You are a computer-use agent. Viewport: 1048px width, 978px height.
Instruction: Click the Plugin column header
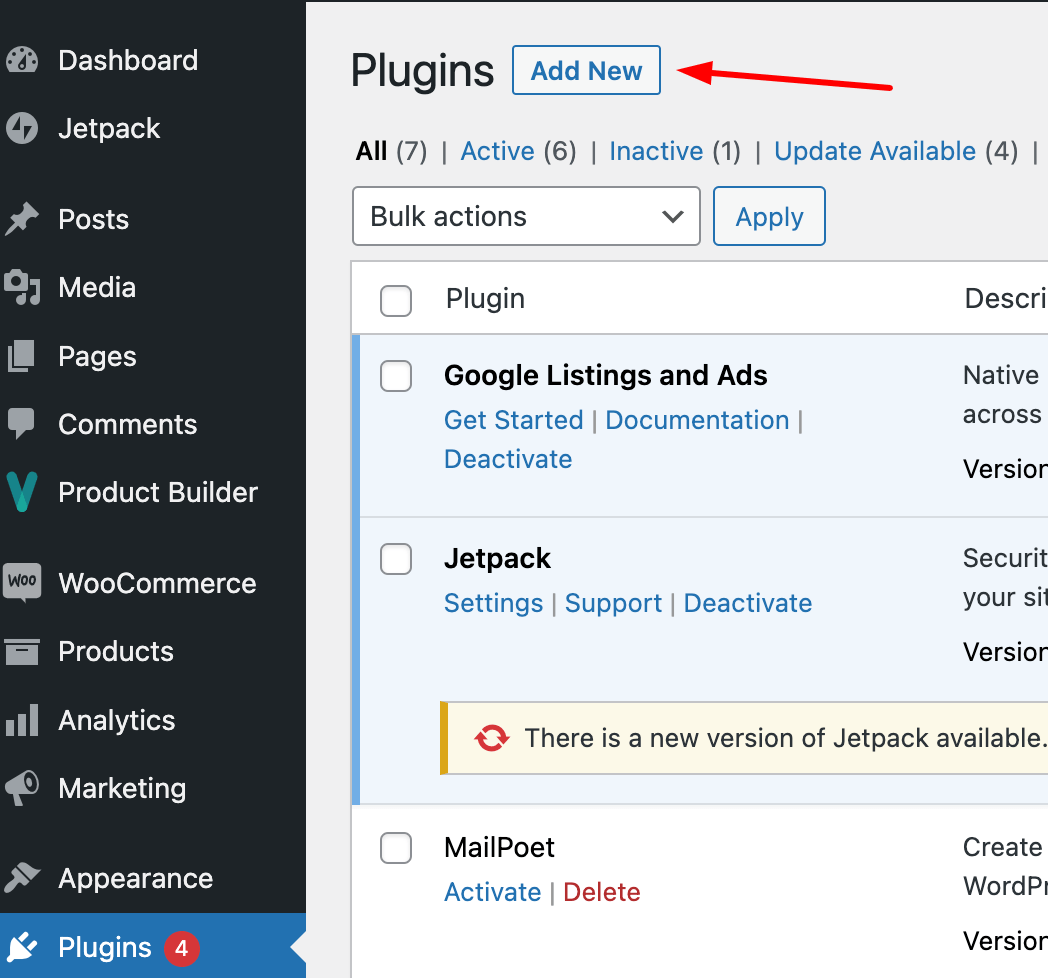[x=485, y=298]
